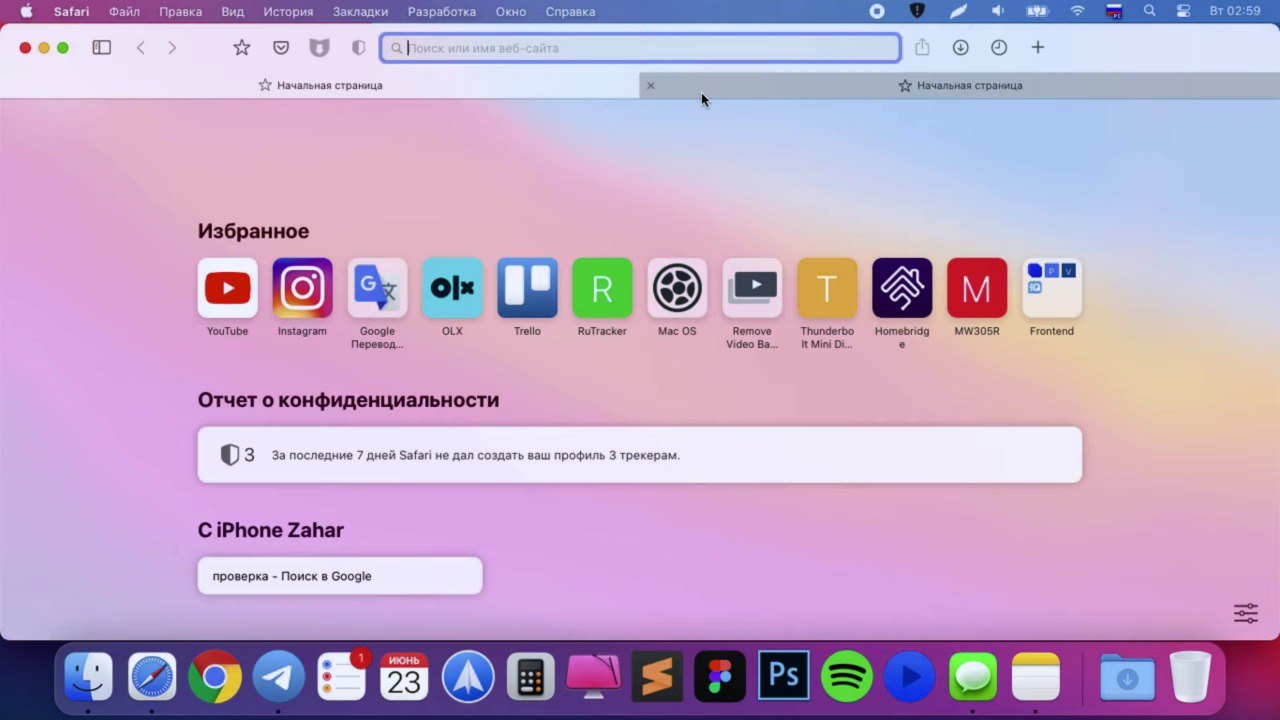This screenshot has width=1280, height=720.
Task: Switch to the first Начальная страница tab
Action: tap(320, 85)
